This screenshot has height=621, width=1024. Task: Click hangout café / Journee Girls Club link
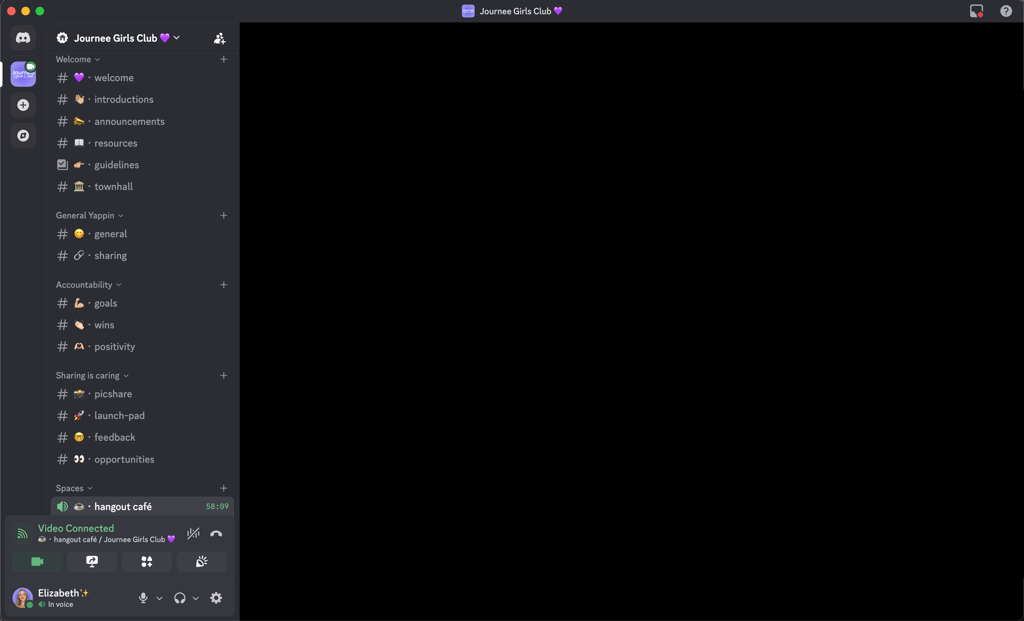[x=106, y=539]
